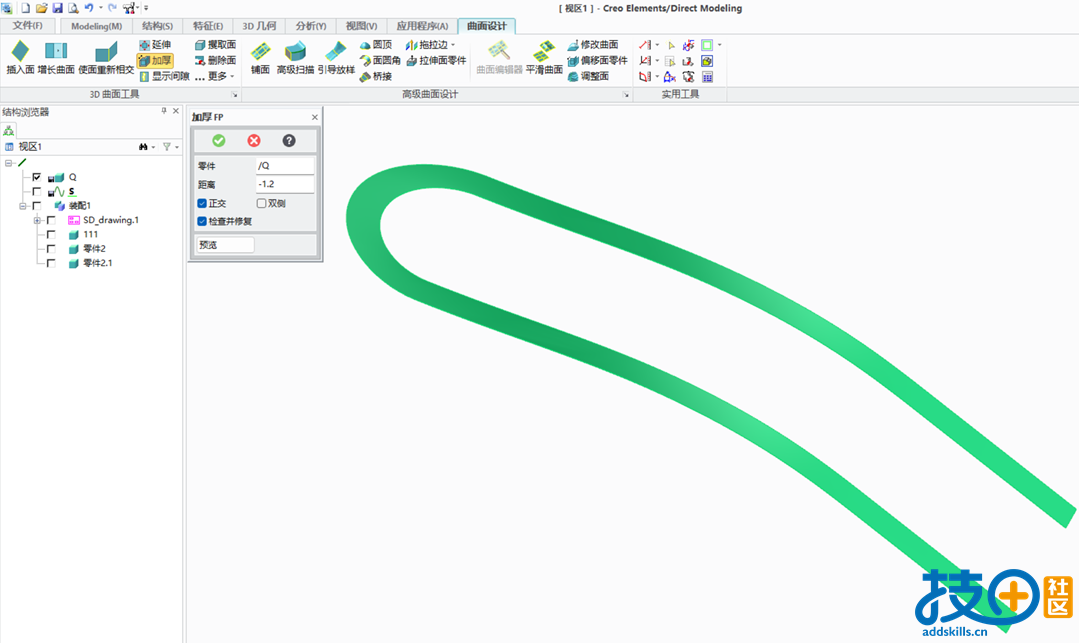
Task: Select the 拉伸面零件 tool
Action: 436,61
